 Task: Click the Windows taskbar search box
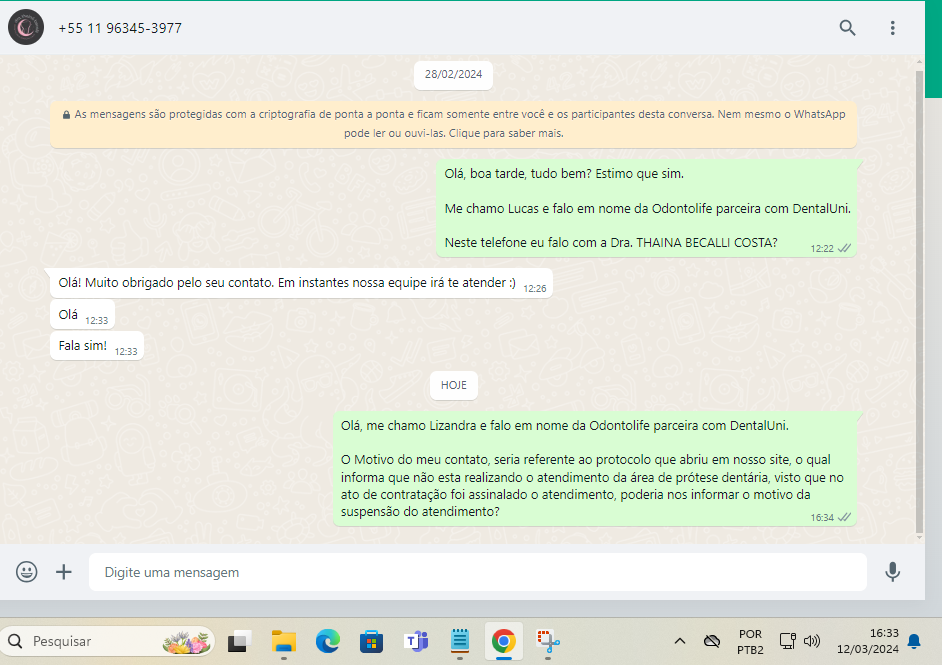tap(108, 642)
